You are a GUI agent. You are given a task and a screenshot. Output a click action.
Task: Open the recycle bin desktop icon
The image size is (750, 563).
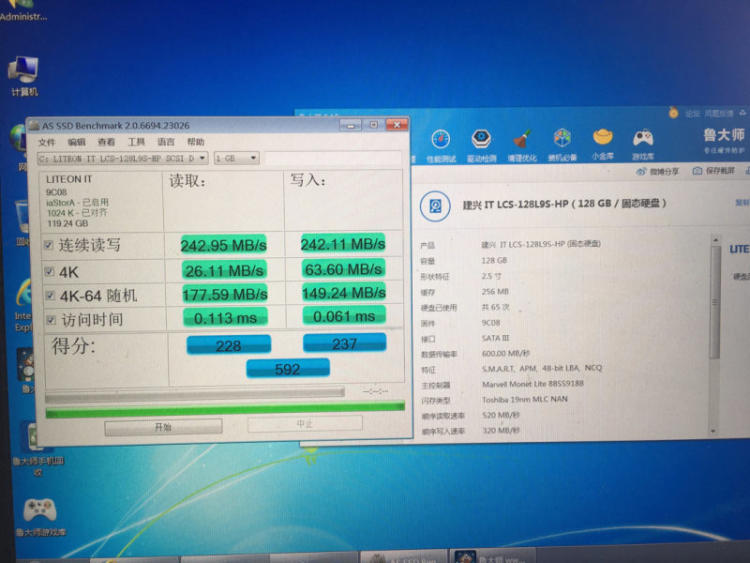(22, 225)
